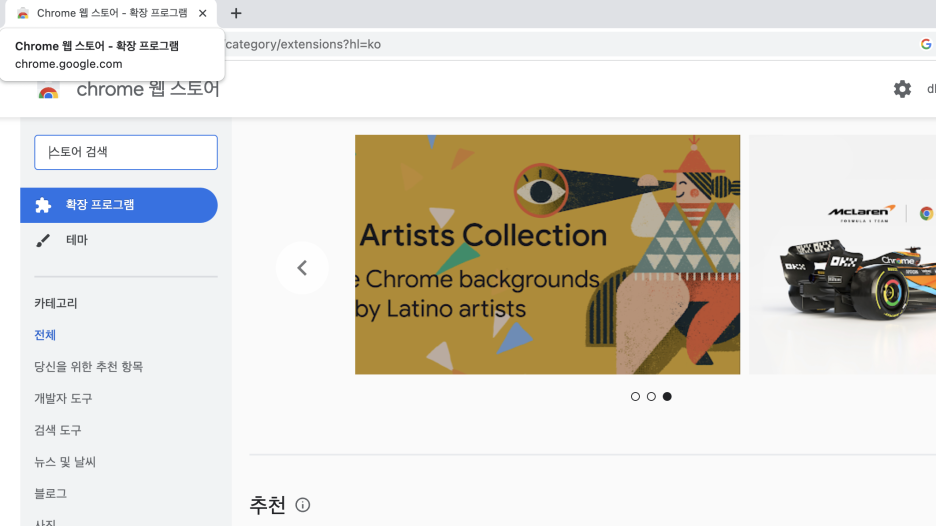Screen dimensions: 936x526
Task: Focus the 스토어 검색 search field
Action: [x=126, y=152]
